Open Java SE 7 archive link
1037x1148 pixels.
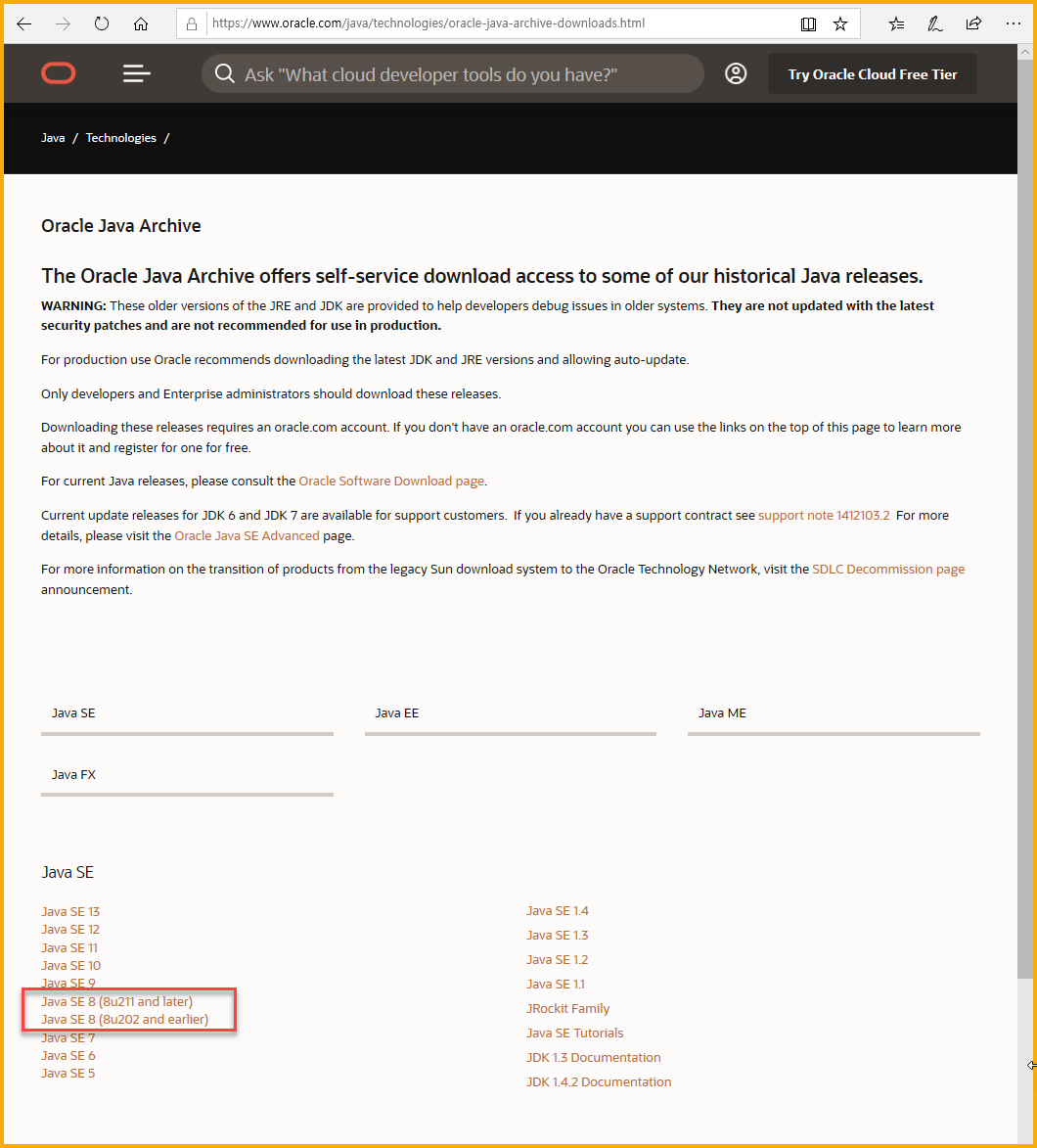point(68,1038)
